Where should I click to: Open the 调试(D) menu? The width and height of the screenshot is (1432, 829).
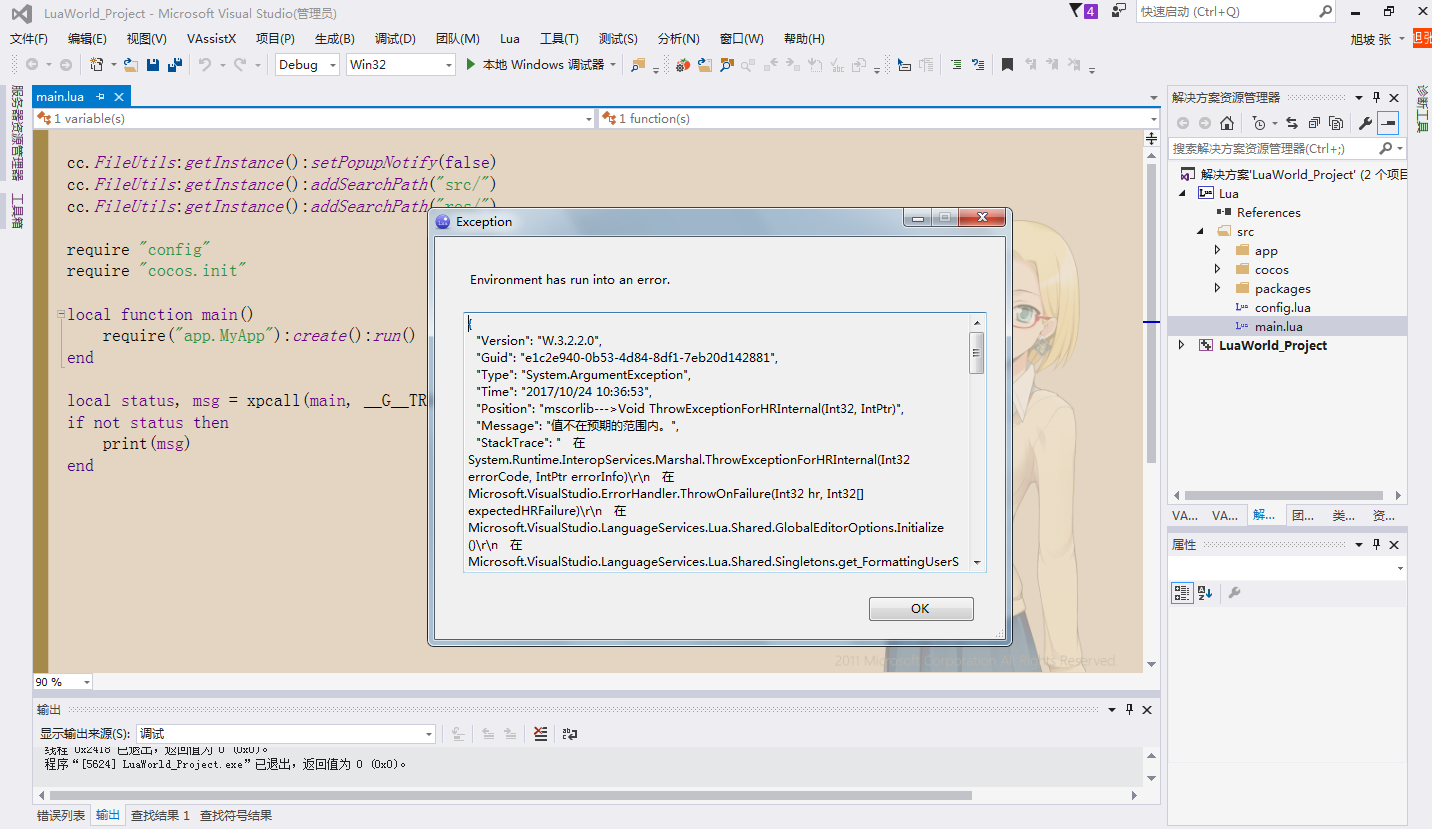point(395,39)
